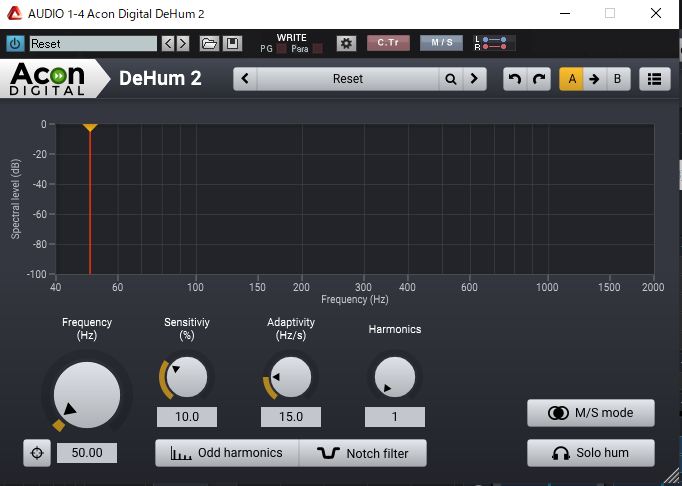Viewport: 682px width, 486px height.
Task: Toggle the plugin power bypass button
Action: [15, 44]
